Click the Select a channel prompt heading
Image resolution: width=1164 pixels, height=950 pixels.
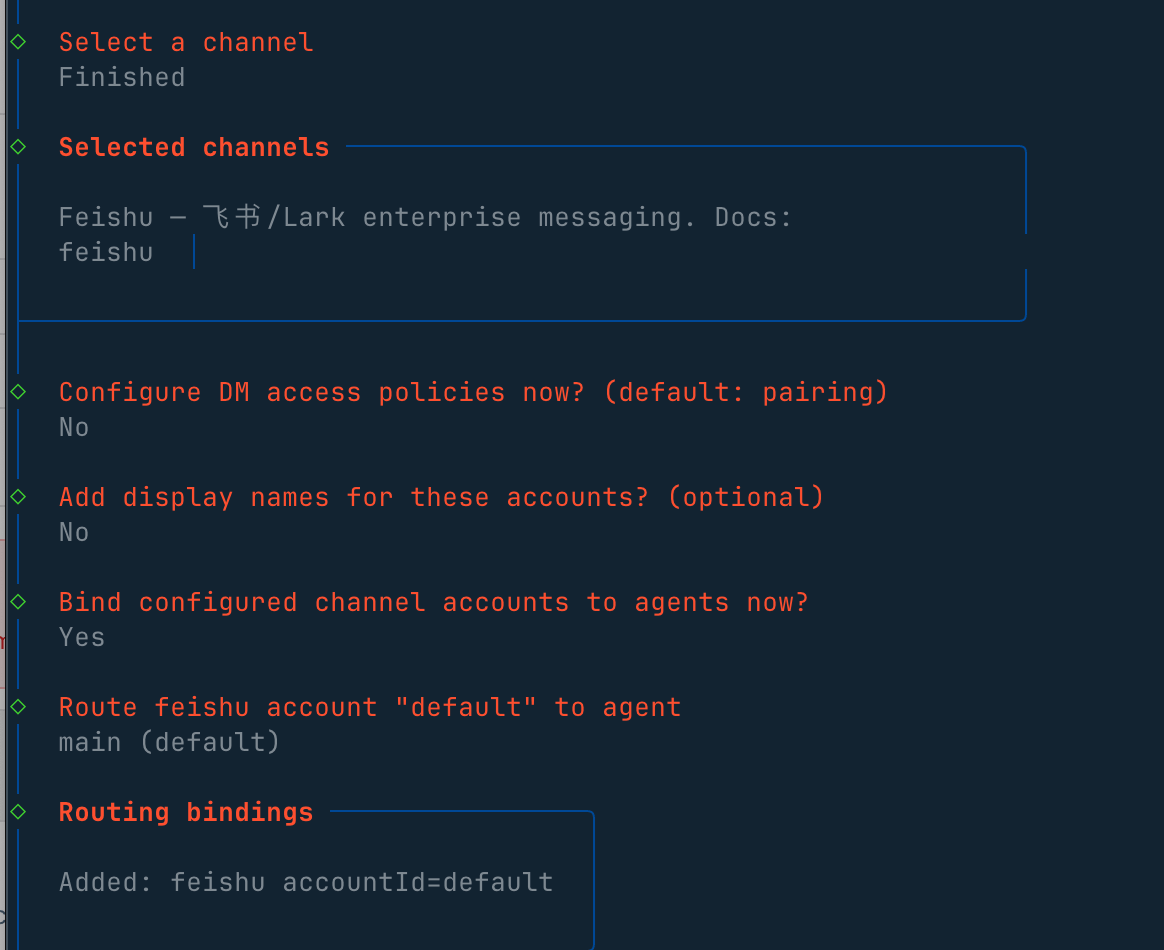click(186, 42)
